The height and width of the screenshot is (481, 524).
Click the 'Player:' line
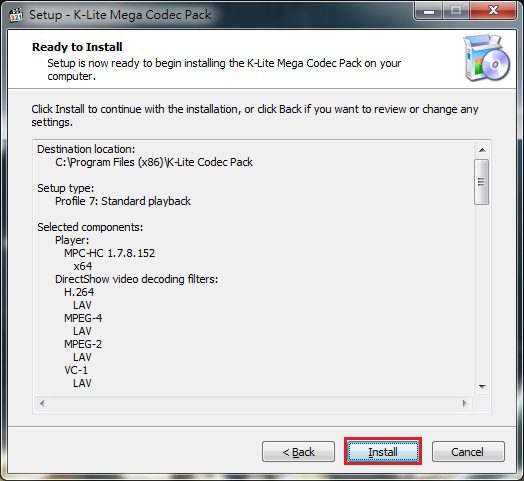[72, 240]
